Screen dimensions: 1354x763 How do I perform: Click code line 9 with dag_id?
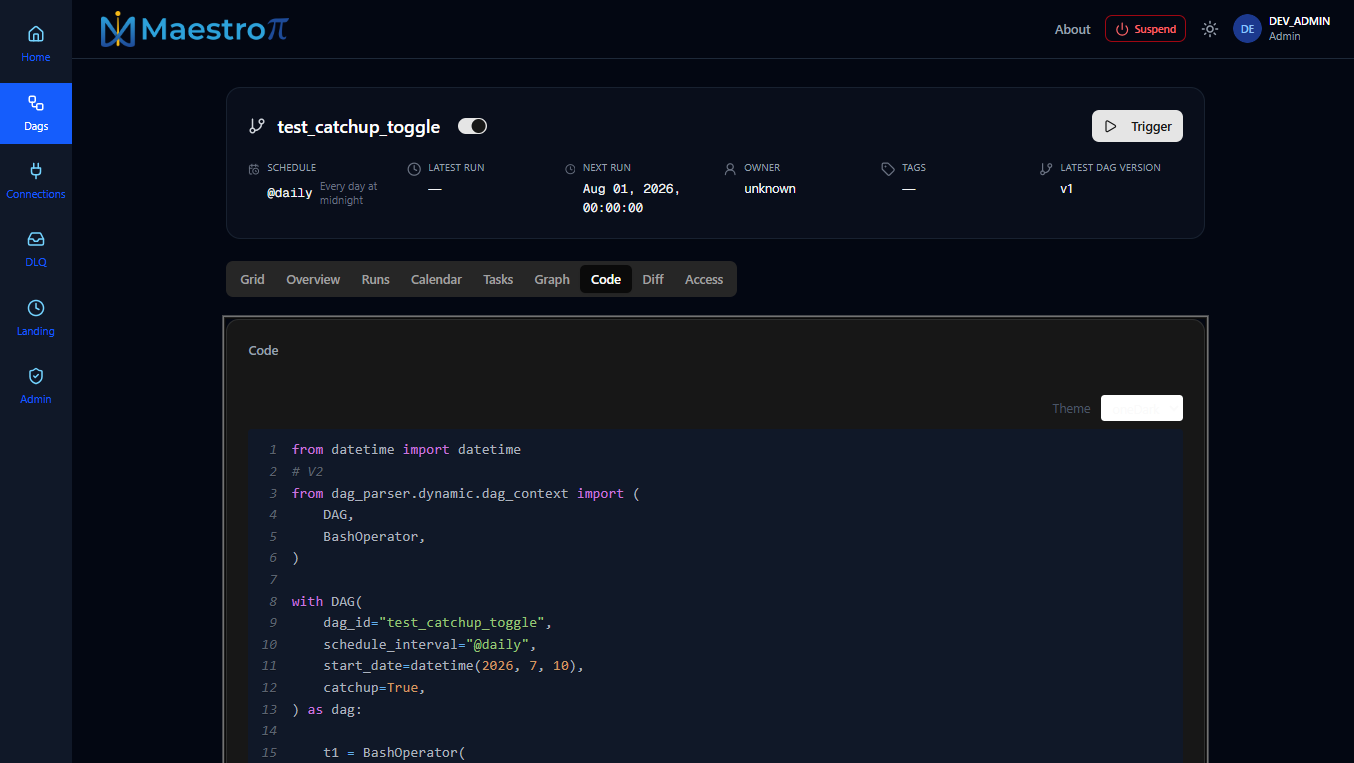click(x=437, y=623)
